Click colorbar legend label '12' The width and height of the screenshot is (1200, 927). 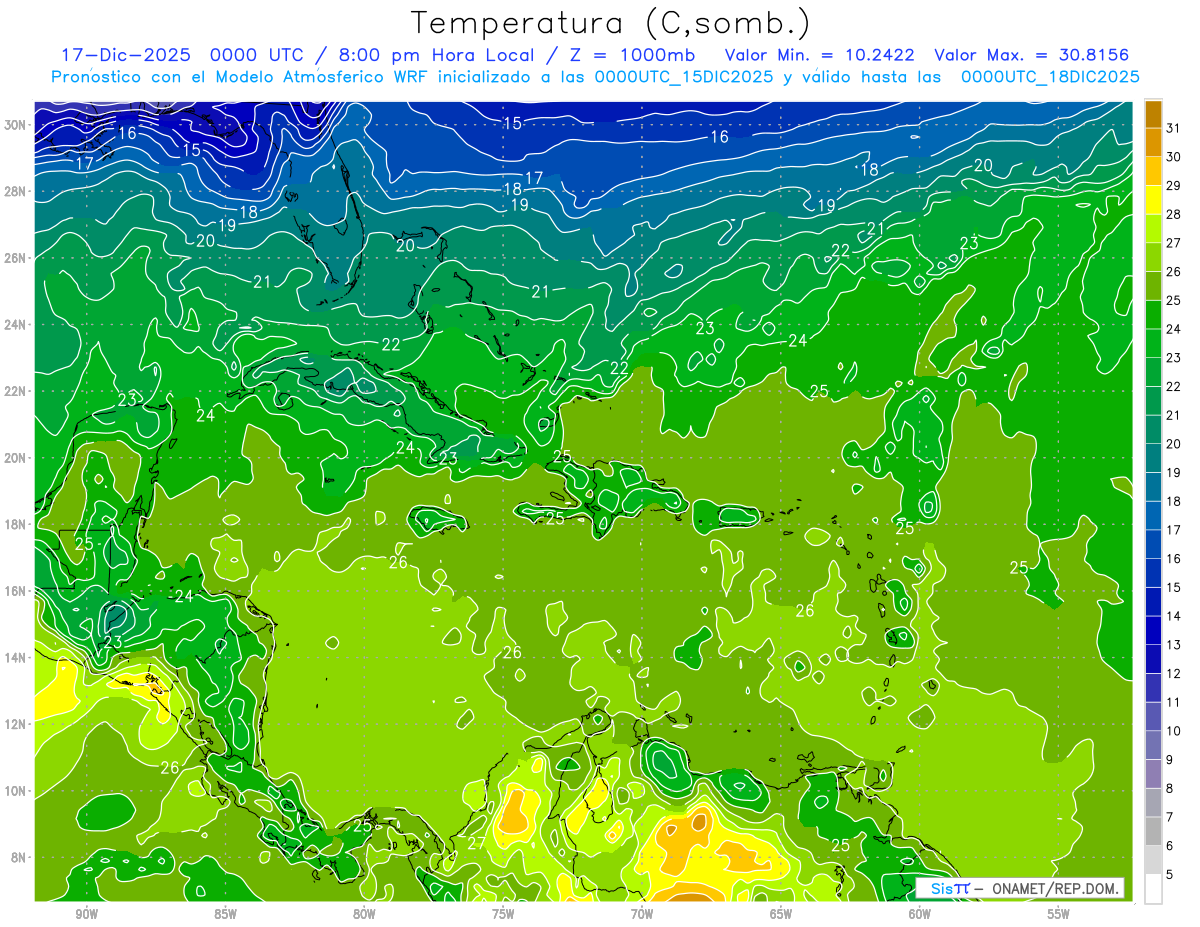coord(1174,674)
